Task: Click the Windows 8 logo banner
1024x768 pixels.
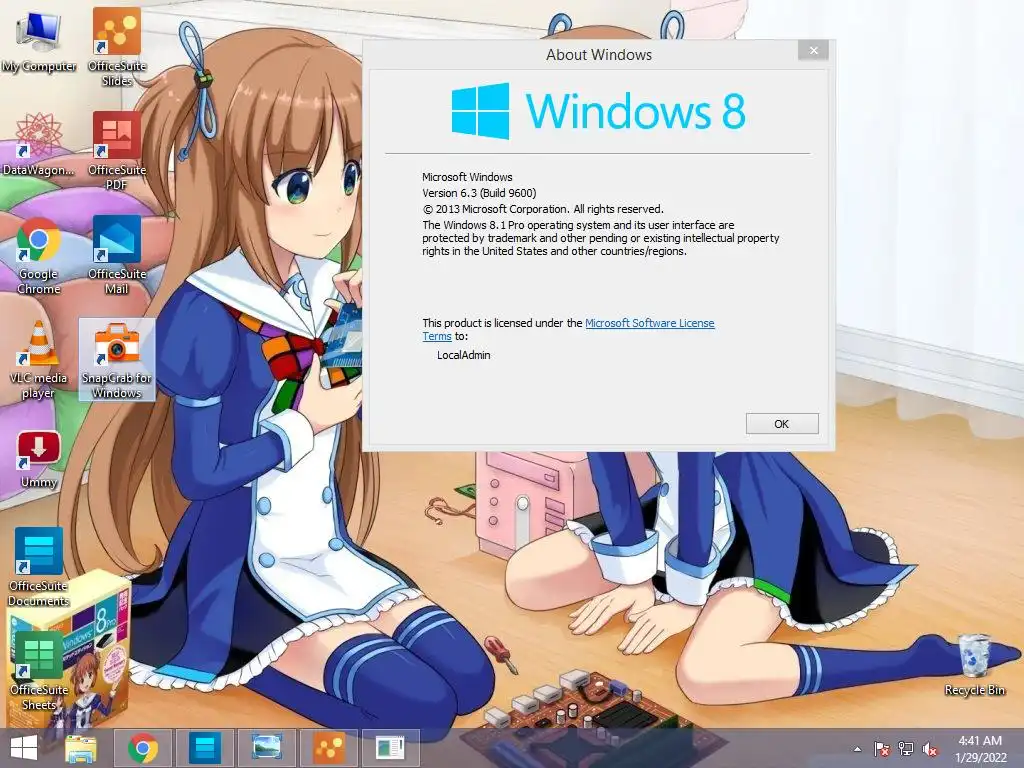Action: tap(598, 111)
